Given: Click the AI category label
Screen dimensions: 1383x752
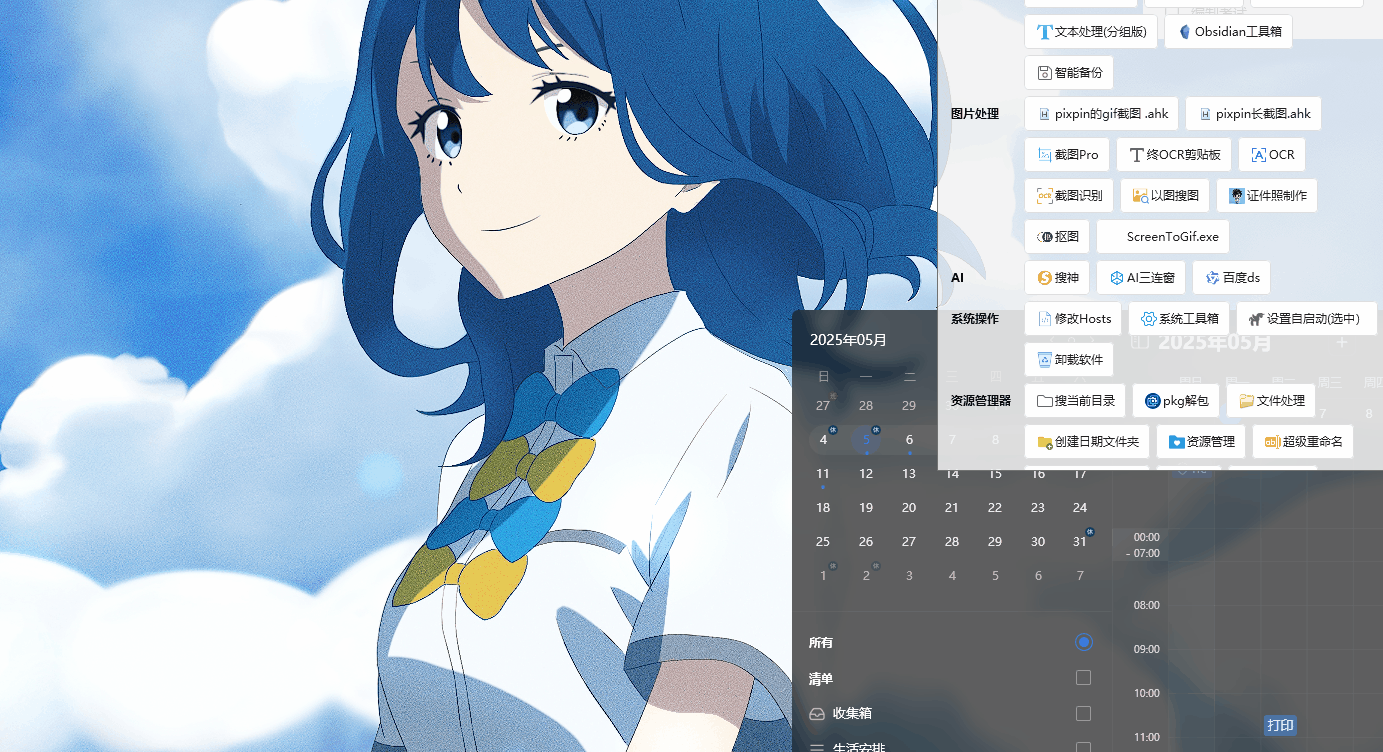Looking at the screenshot, I should click(x=957, y=278).
